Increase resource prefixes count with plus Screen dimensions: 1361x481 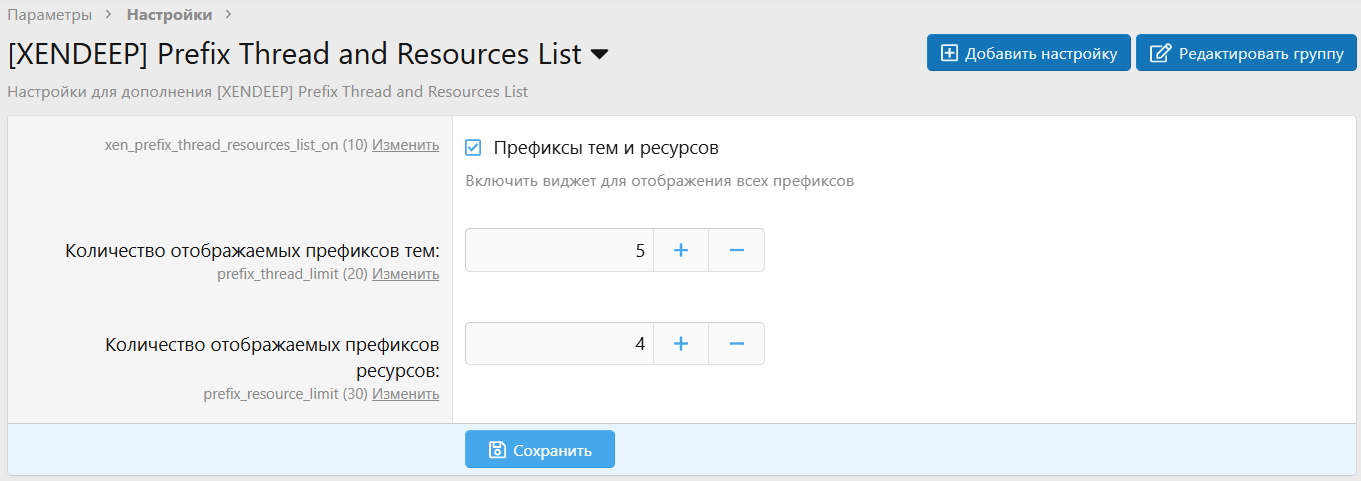tap(681, 344)
